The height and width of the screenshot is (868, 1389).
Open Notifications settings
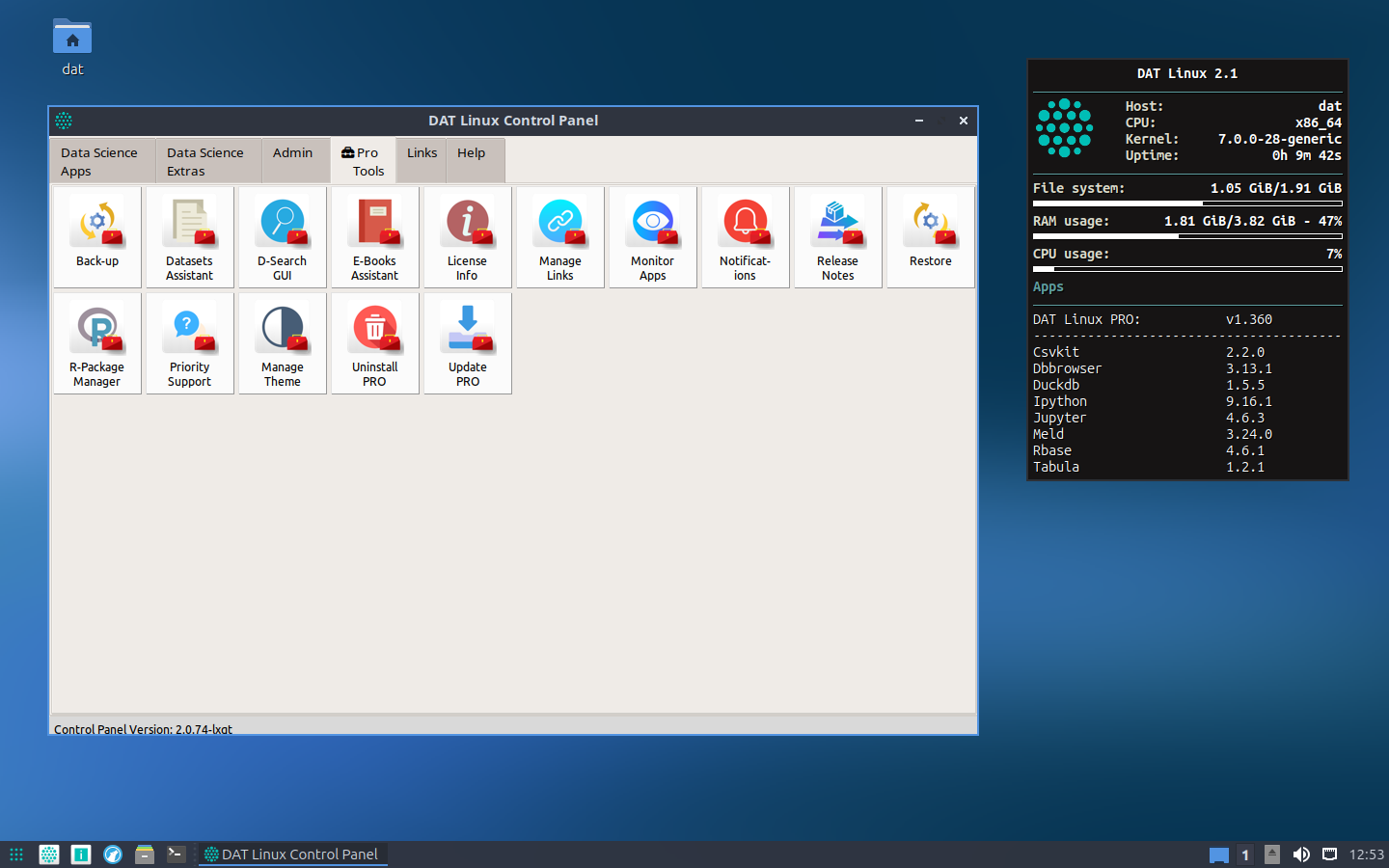pyautogui.click(x=746, y=237)
